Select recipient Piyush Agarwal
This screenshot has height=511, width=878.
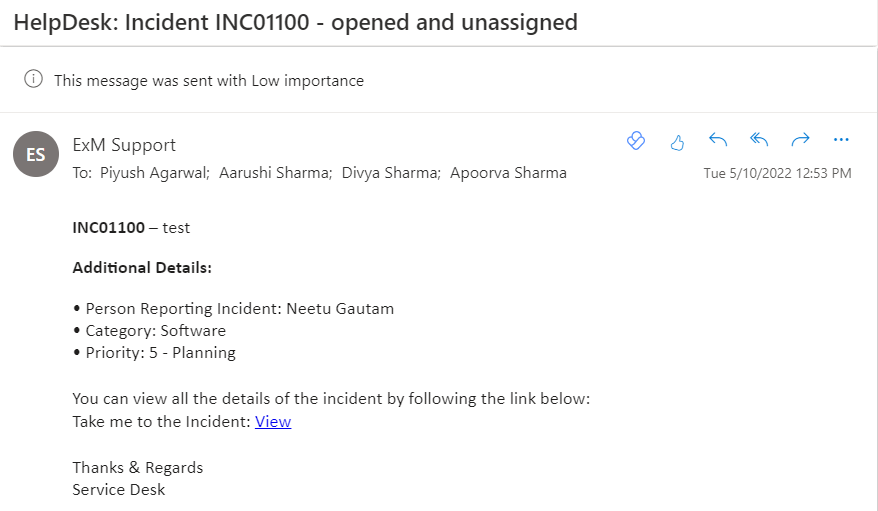tap(155, 173)
